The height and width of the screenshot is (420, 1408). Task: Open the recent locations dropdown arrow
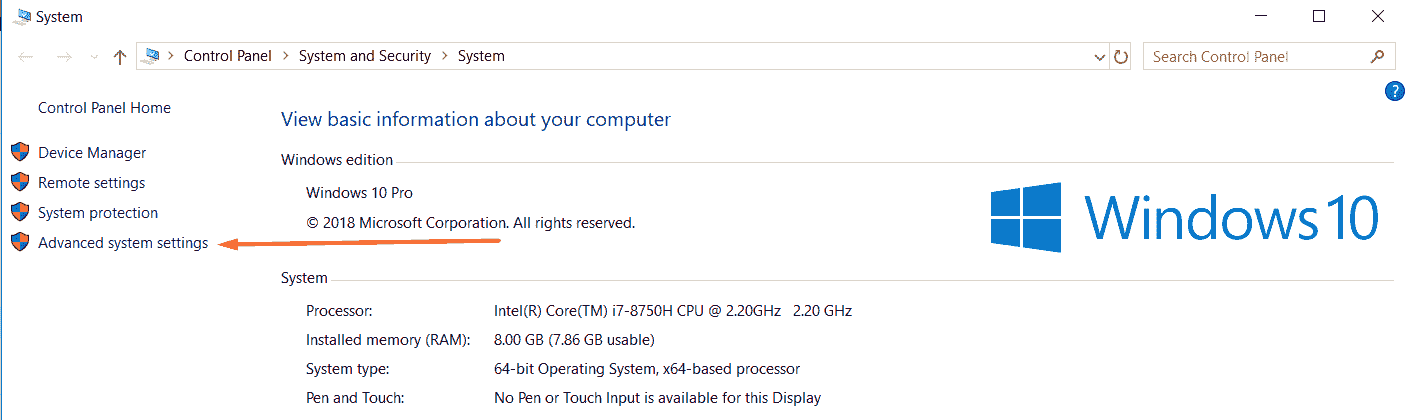[94, 57]
